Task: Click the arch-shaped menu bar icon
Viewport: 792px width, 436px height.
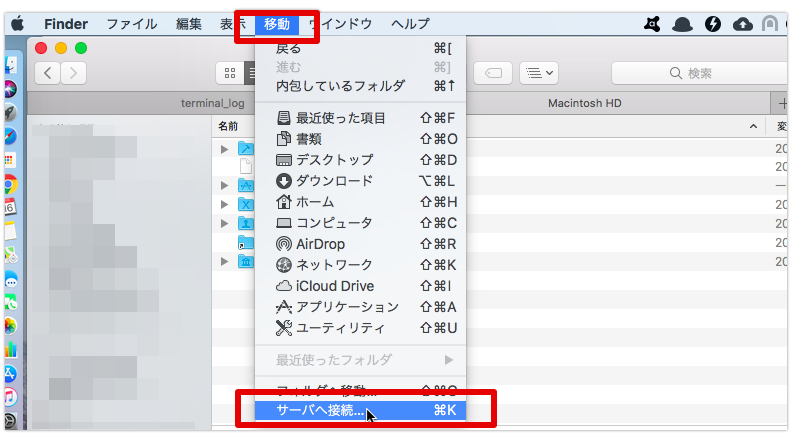Action: [x=770, y=24]
